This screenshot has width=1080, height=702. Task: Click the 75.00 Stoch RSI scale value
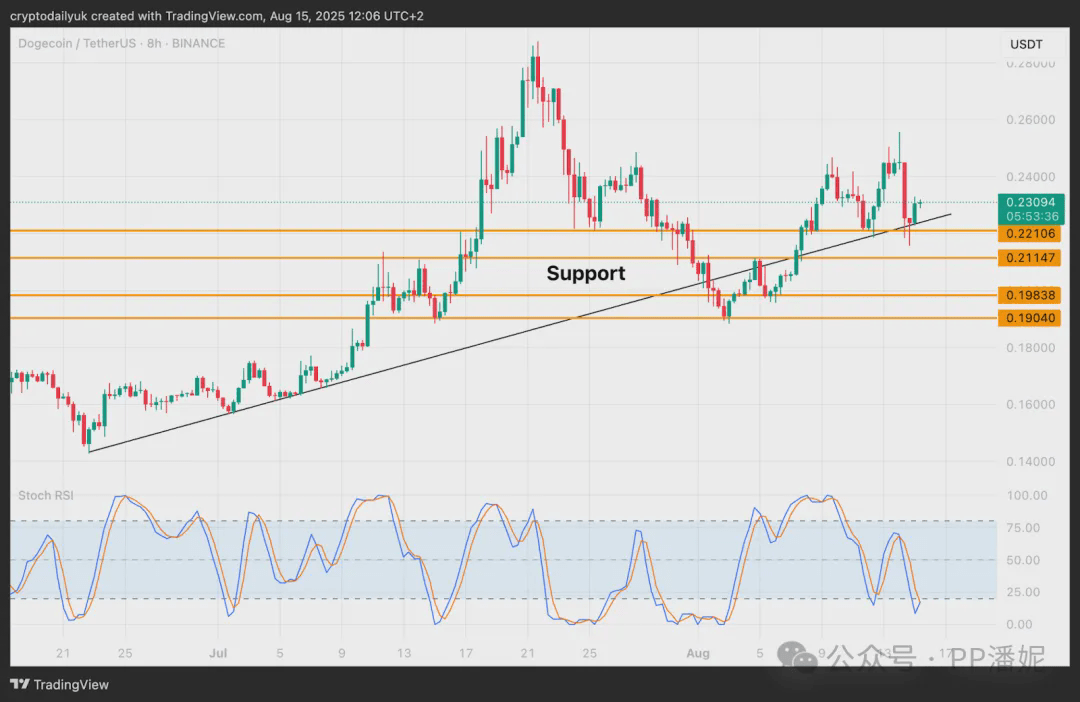(x=1024, y=528)
